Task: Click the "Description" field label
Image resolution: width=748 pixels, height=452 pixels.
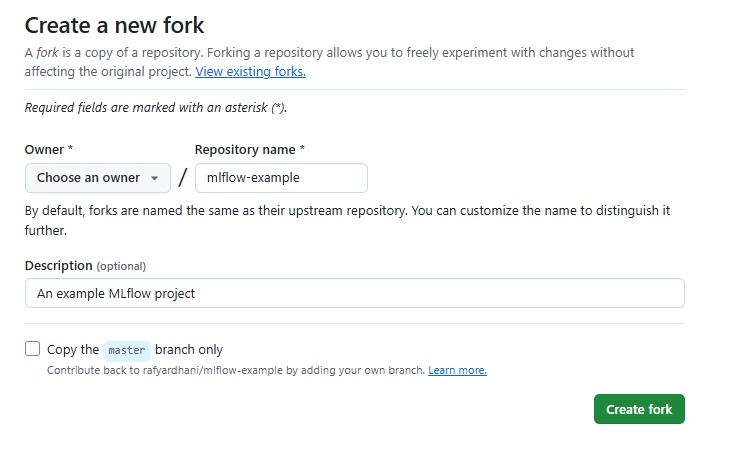Action: click(x=58, y=265)
